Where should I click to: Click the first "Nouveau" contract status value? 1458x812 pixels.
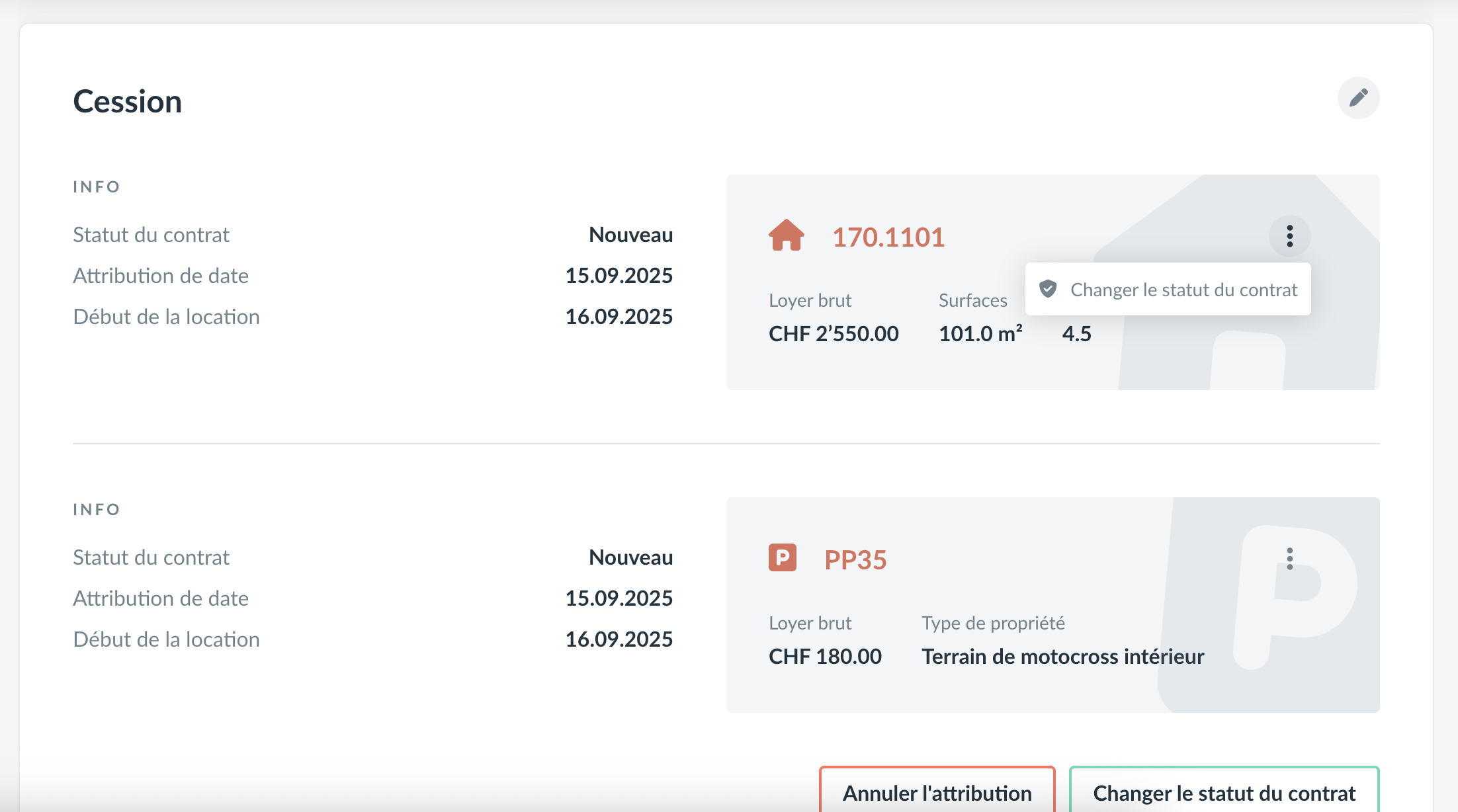(x=630, y=235)
